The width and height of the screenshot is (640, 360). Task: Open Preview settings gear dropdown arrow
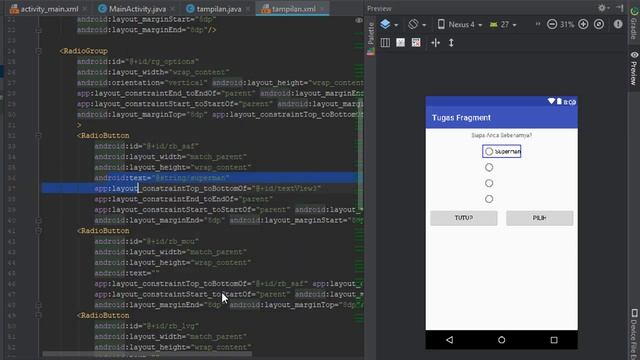click(608, 8)
